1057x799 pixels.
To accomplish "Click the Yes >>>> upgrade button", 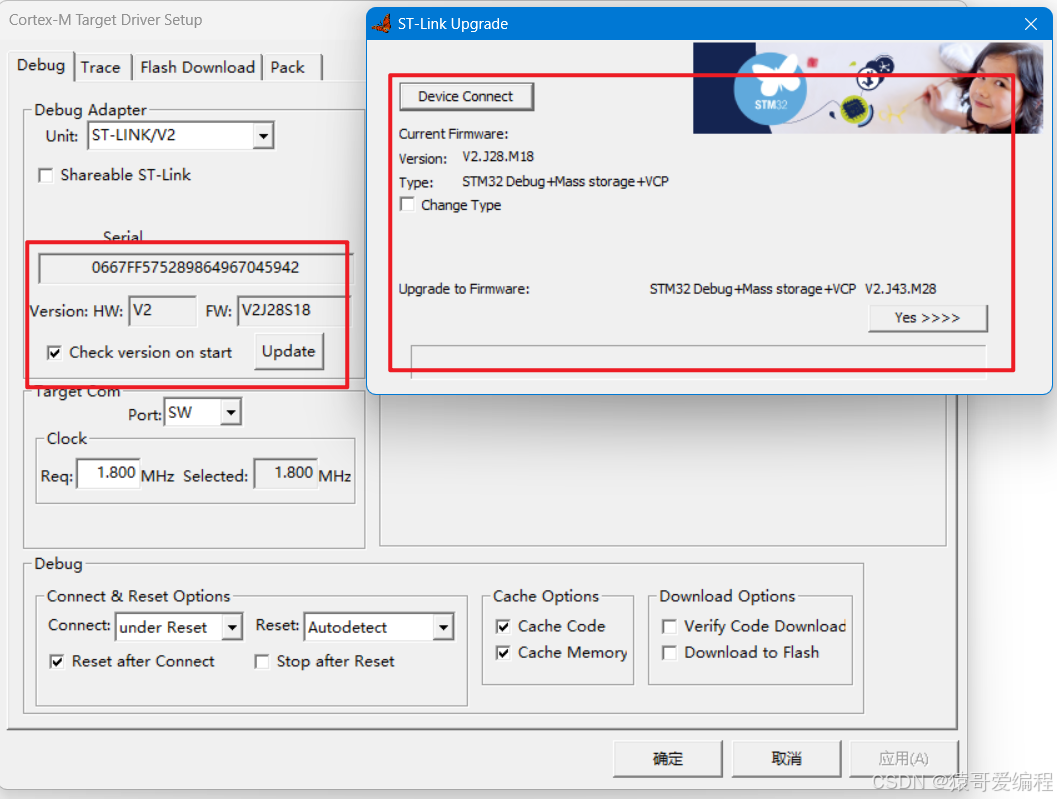I will (x=928, y=318).
